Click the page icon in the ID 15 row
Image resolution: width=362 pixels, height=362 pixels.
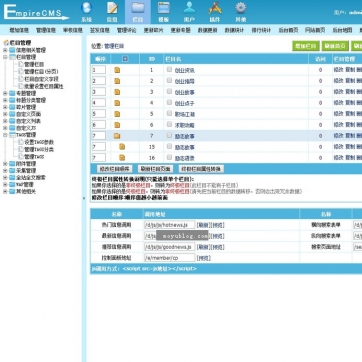click(122, 147)
